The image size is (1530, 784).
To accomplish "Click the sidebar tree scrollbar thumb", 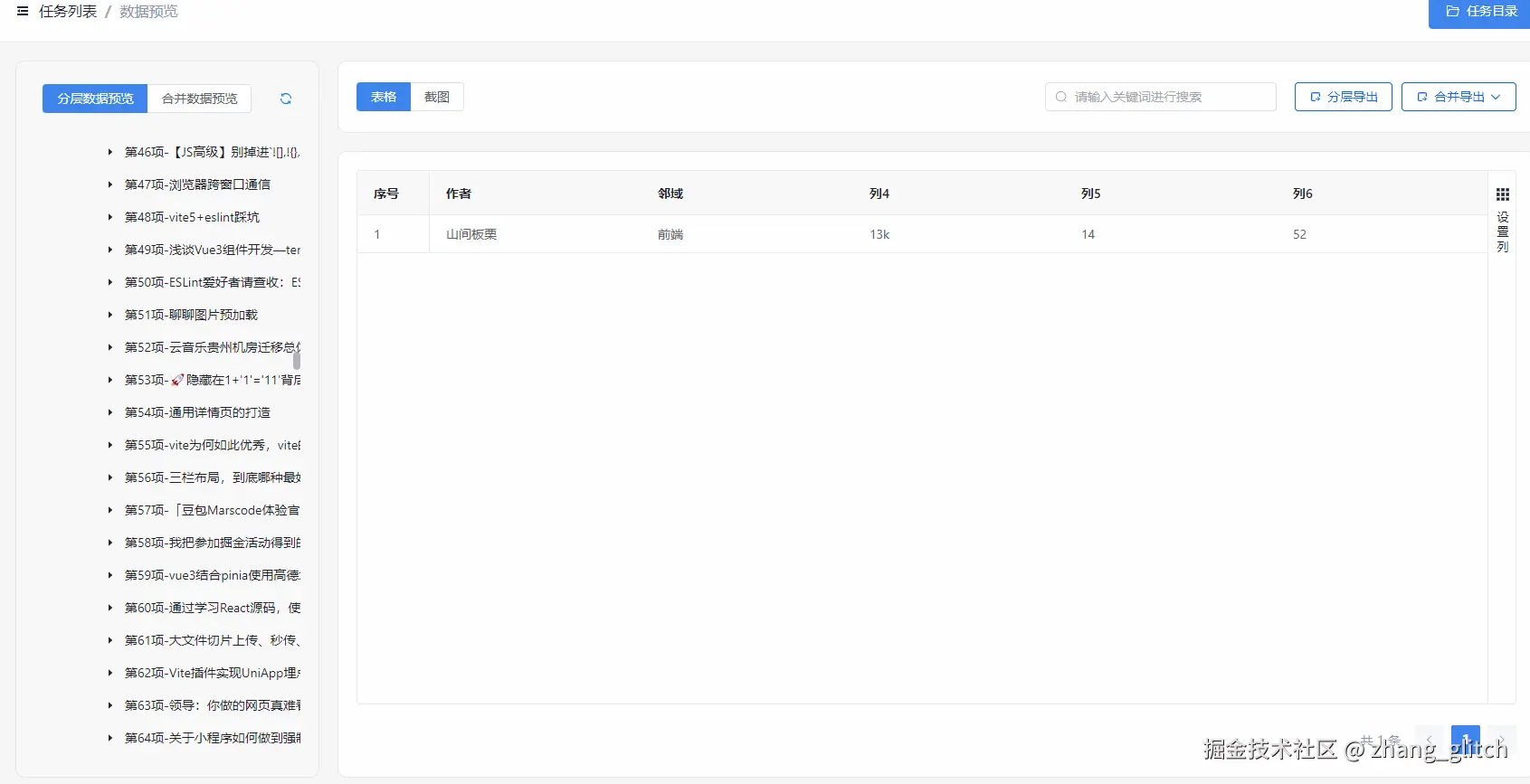I will (297, 360).
